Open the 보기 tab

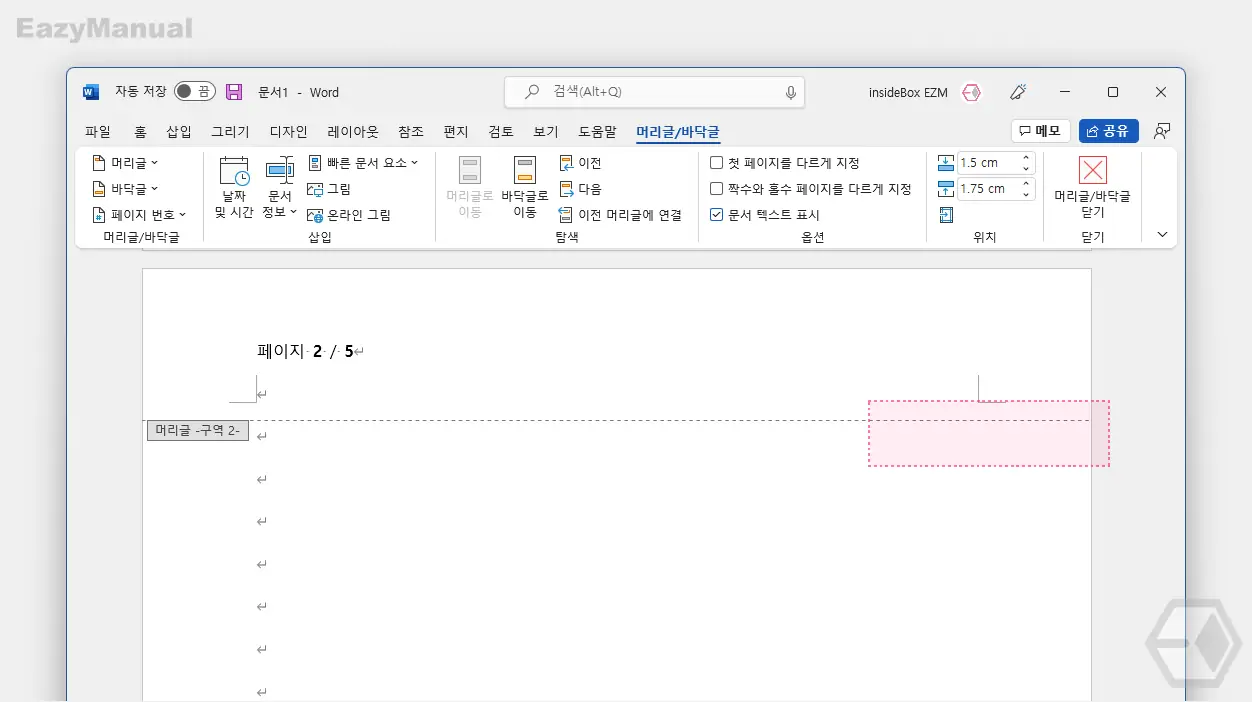click(x=546, y=131)
